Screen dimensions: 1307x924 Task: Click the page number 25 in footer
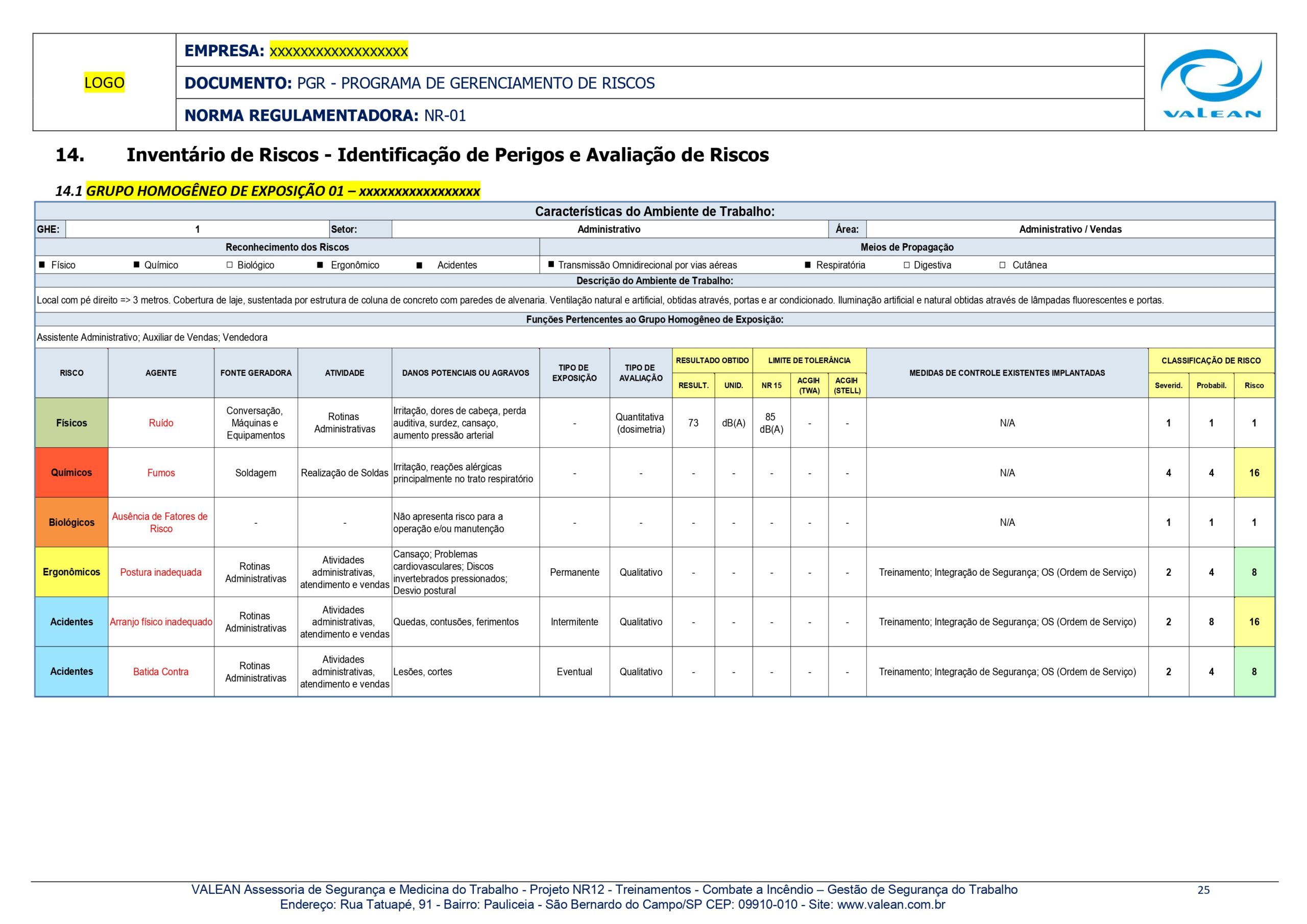tap(1203, 890)
